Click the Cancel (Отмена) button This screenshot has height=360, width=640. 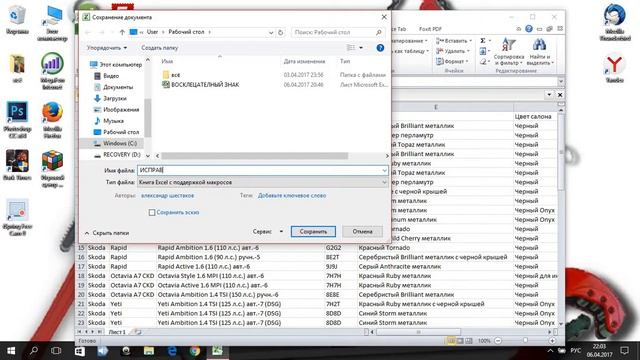[362, 231]
